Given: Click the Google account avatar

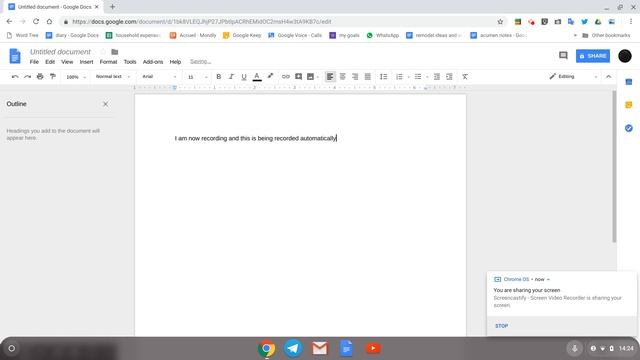Looking at the screenshot, I should 624,56.
